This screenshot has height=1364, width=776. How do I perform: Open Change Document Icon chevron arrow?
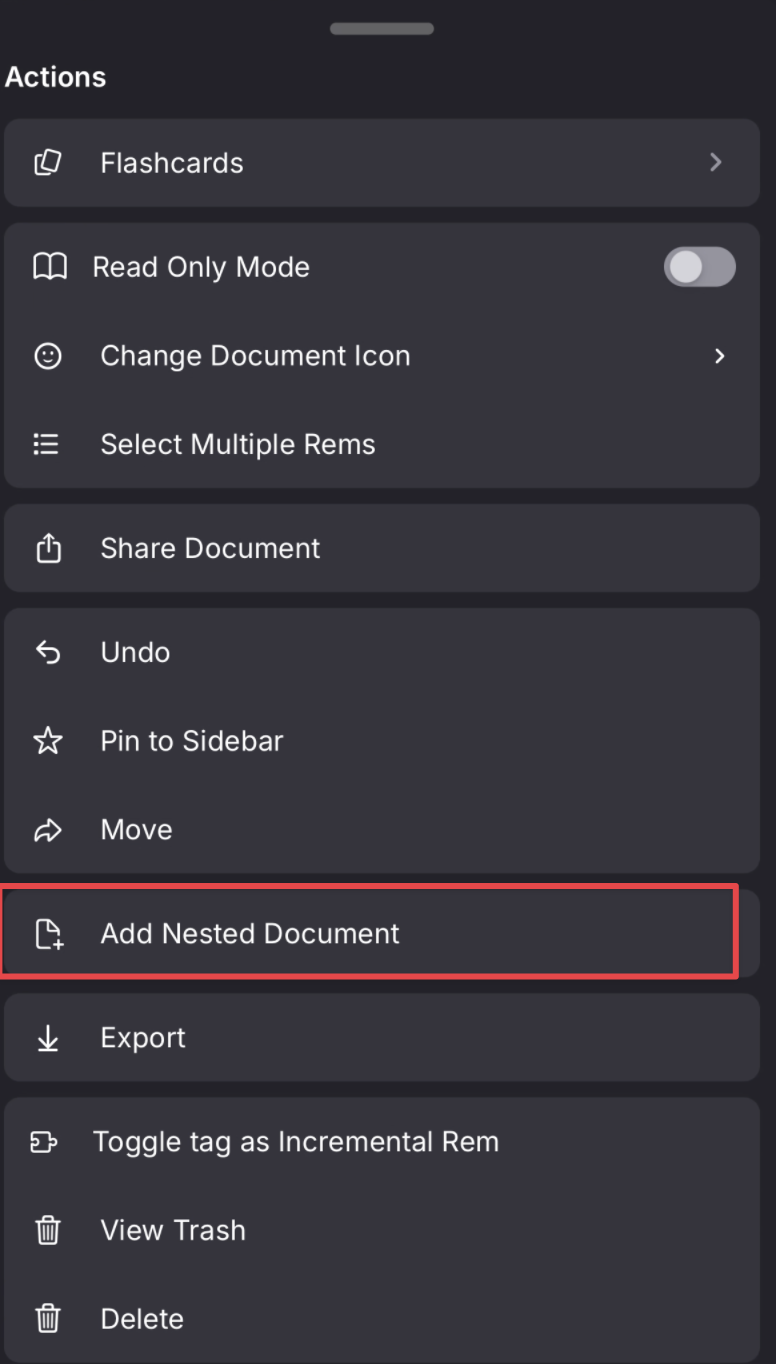pyautogui.click(x=719, y=356)
